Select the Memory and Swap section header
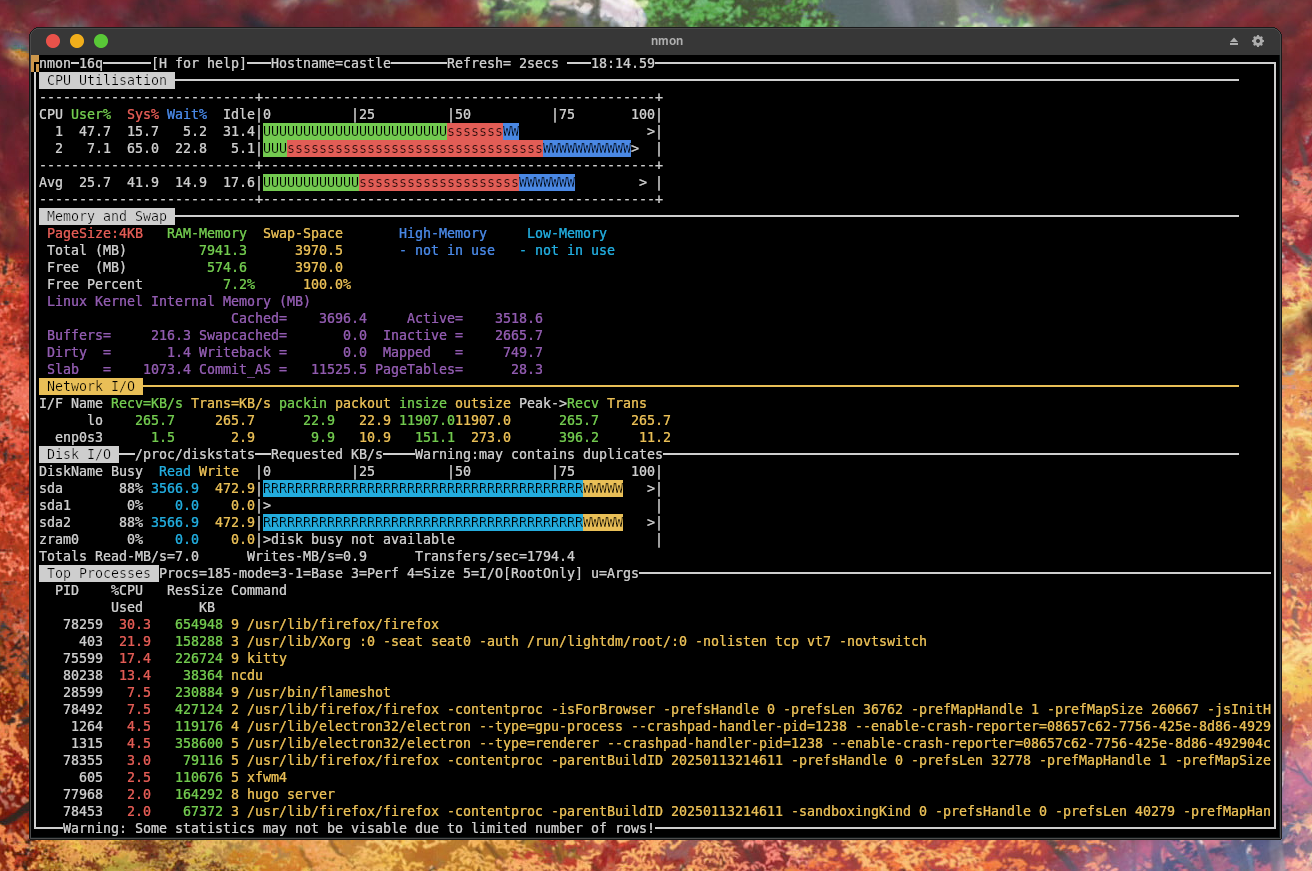 click(x=107, y=216)
